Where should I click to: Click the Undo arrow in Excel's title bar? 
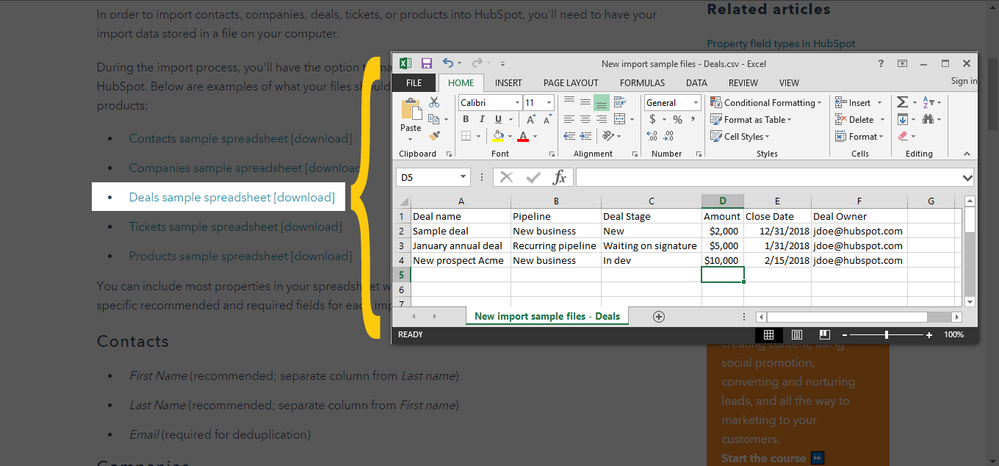[x=449, y=63]
